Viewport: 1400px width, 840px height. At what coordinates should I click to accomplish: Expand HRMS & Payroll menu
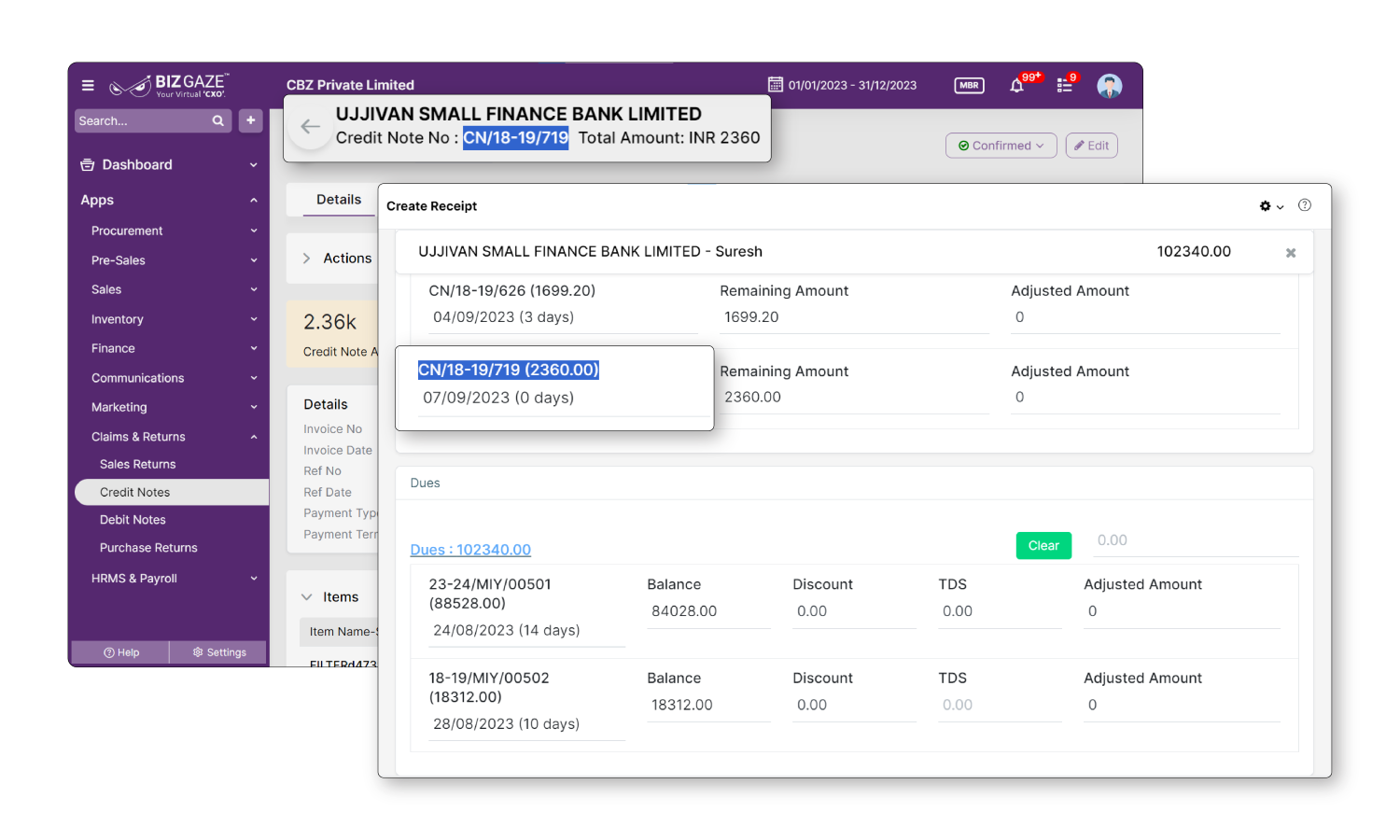(253, 579)
